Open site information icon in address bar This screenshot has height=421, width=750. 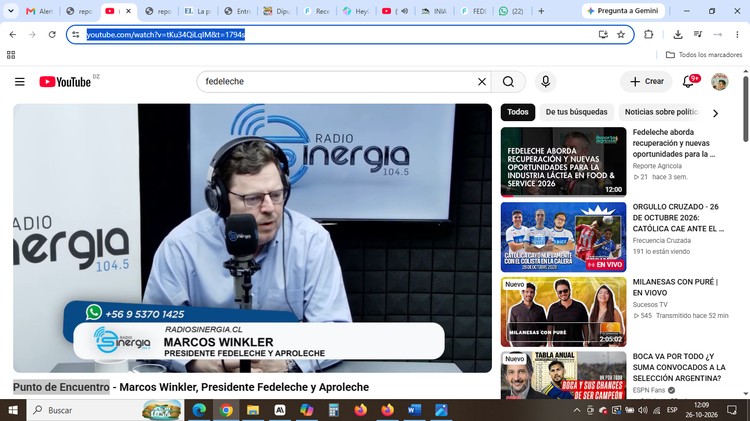[x=76, y=34]
